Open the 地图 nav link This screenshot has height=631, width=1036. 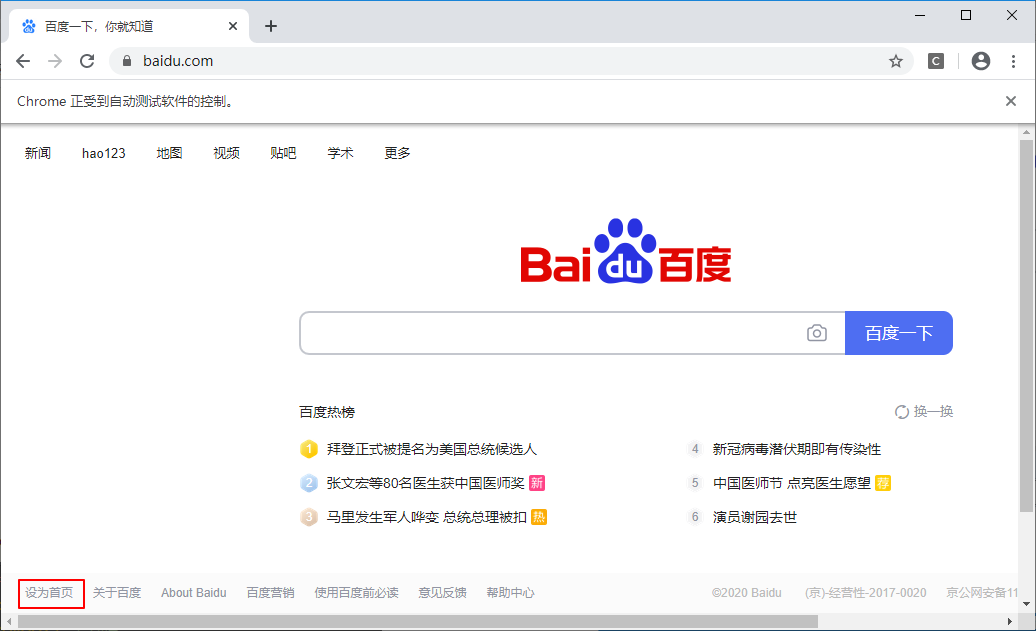[x=169, y=153]
